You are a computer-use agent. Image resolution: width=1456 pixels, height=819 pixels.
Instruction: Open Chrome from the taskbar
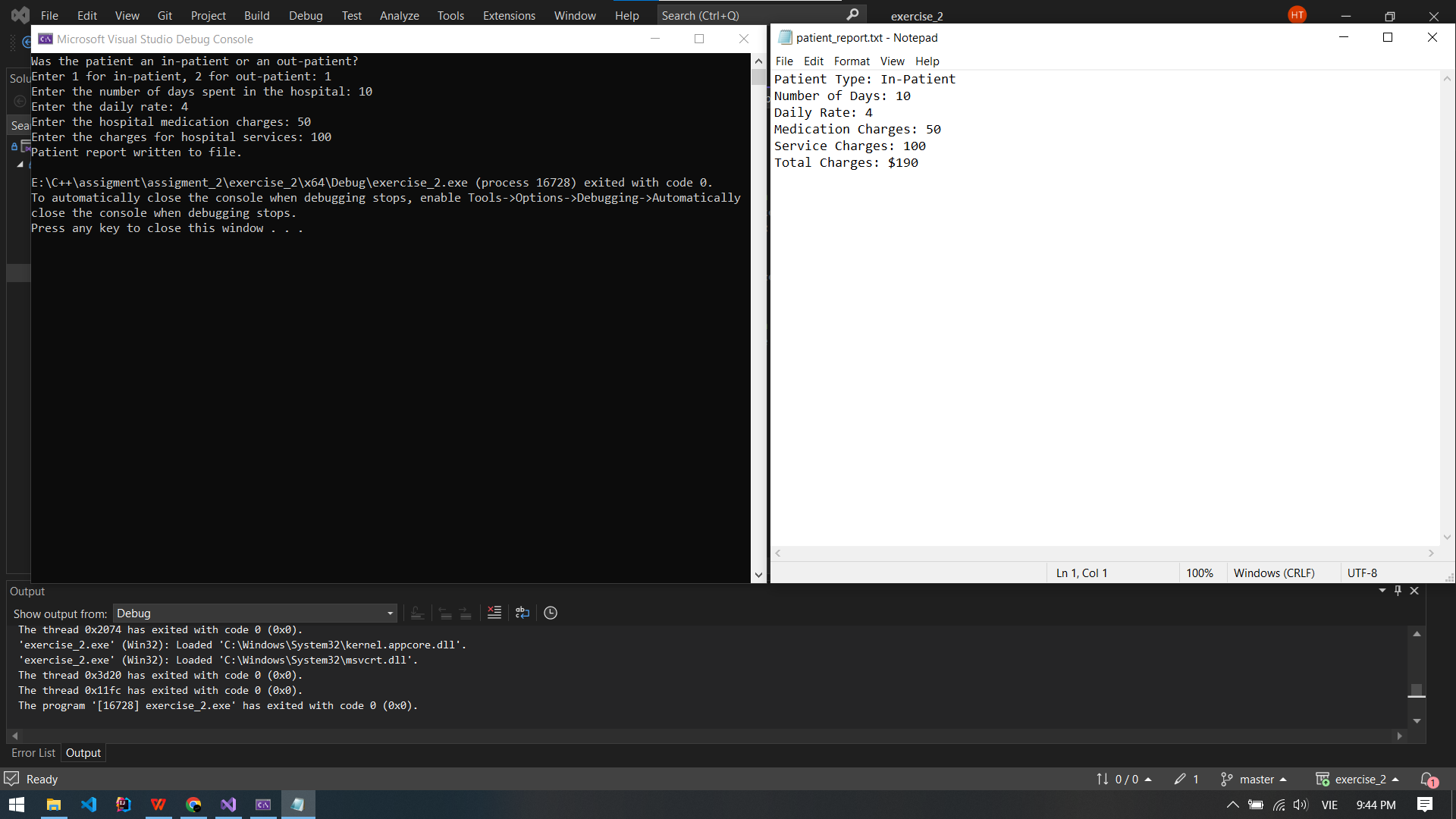point(193,804)
